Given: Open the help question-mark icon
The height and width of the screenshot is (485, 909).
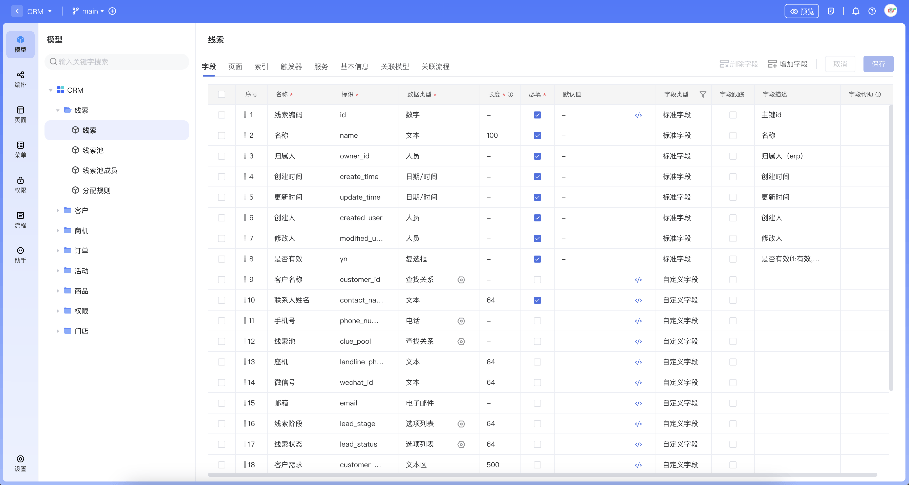Looking at the screenshot, I should coord(872,11).
